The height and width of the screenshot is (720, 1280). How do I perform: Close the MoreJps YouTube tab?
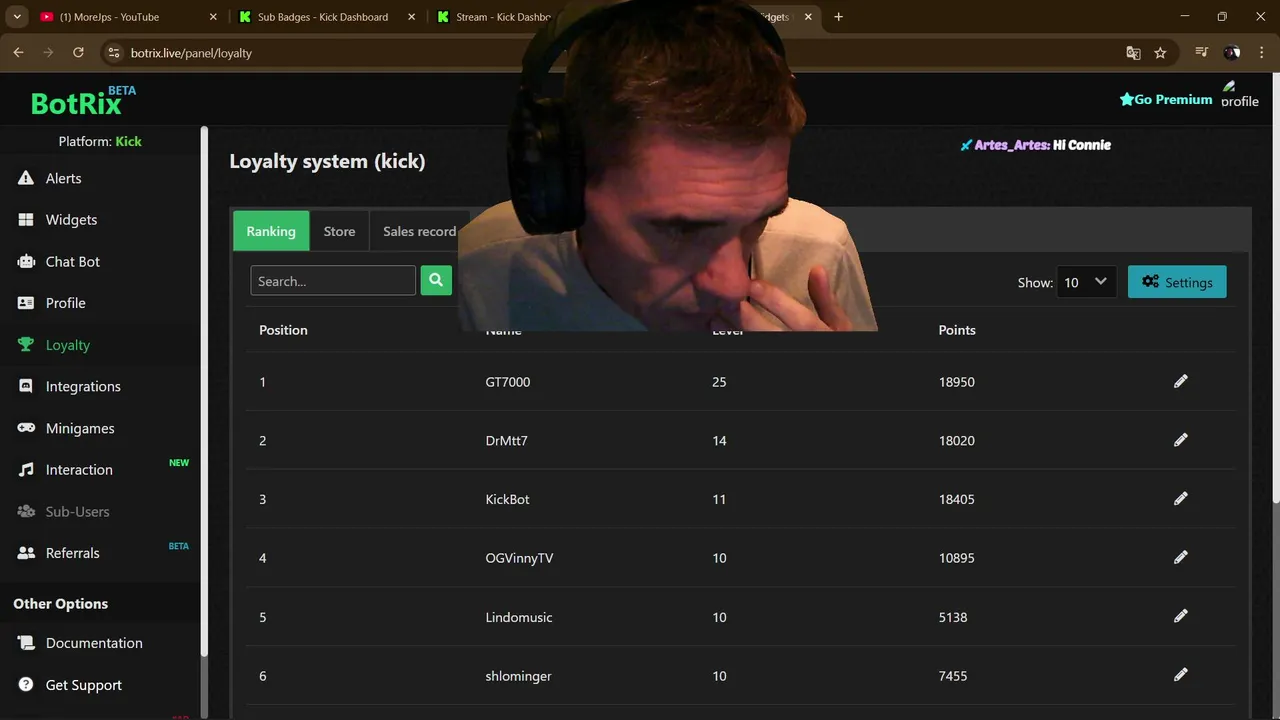[214, 17]
